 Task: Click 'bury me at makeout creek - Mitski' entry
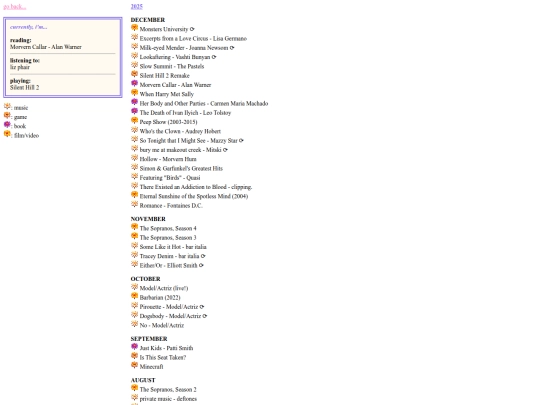point(180,150)
